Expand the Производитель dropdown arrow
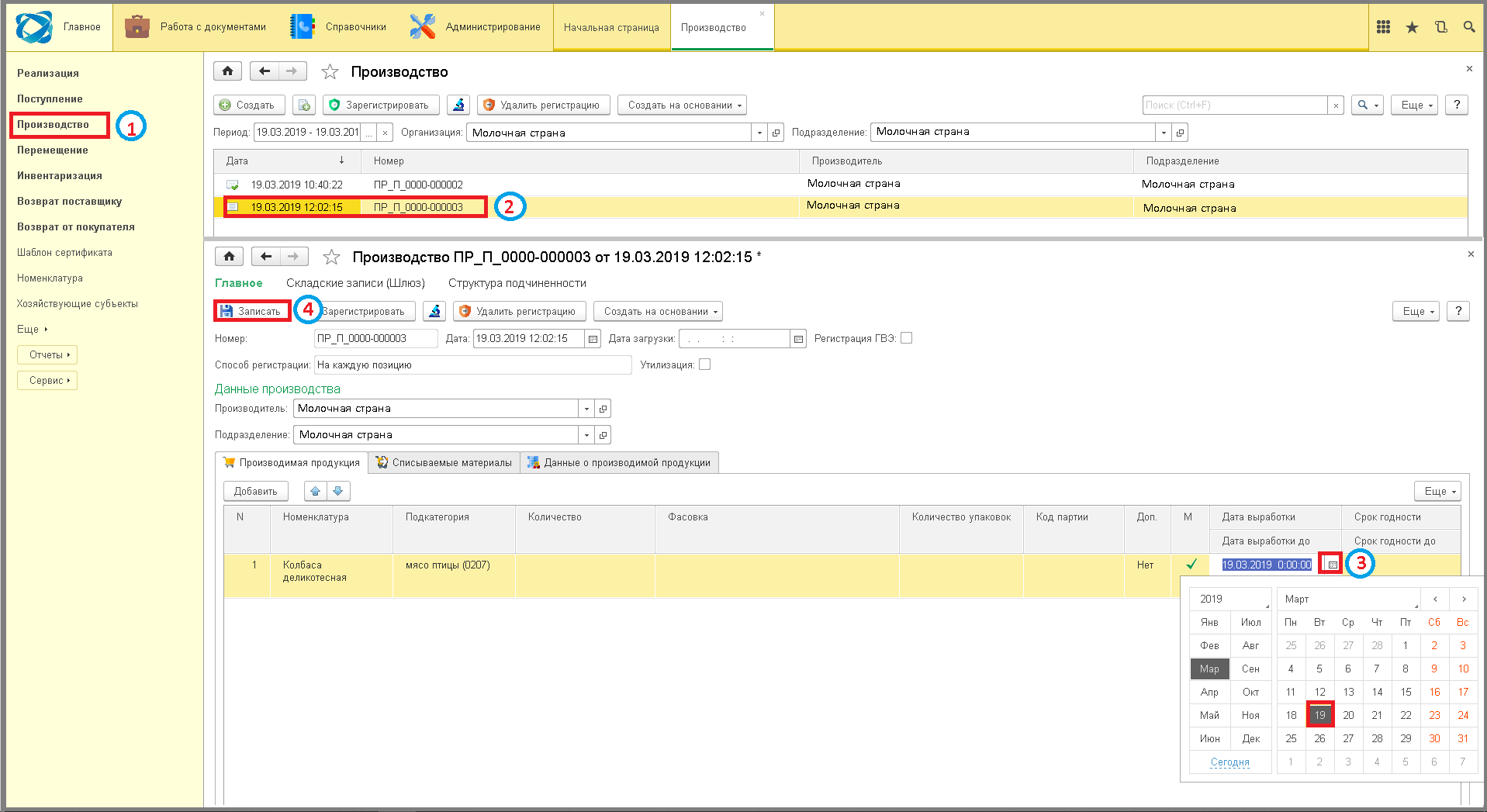1487x812 pixels. [x=586, y=409]
